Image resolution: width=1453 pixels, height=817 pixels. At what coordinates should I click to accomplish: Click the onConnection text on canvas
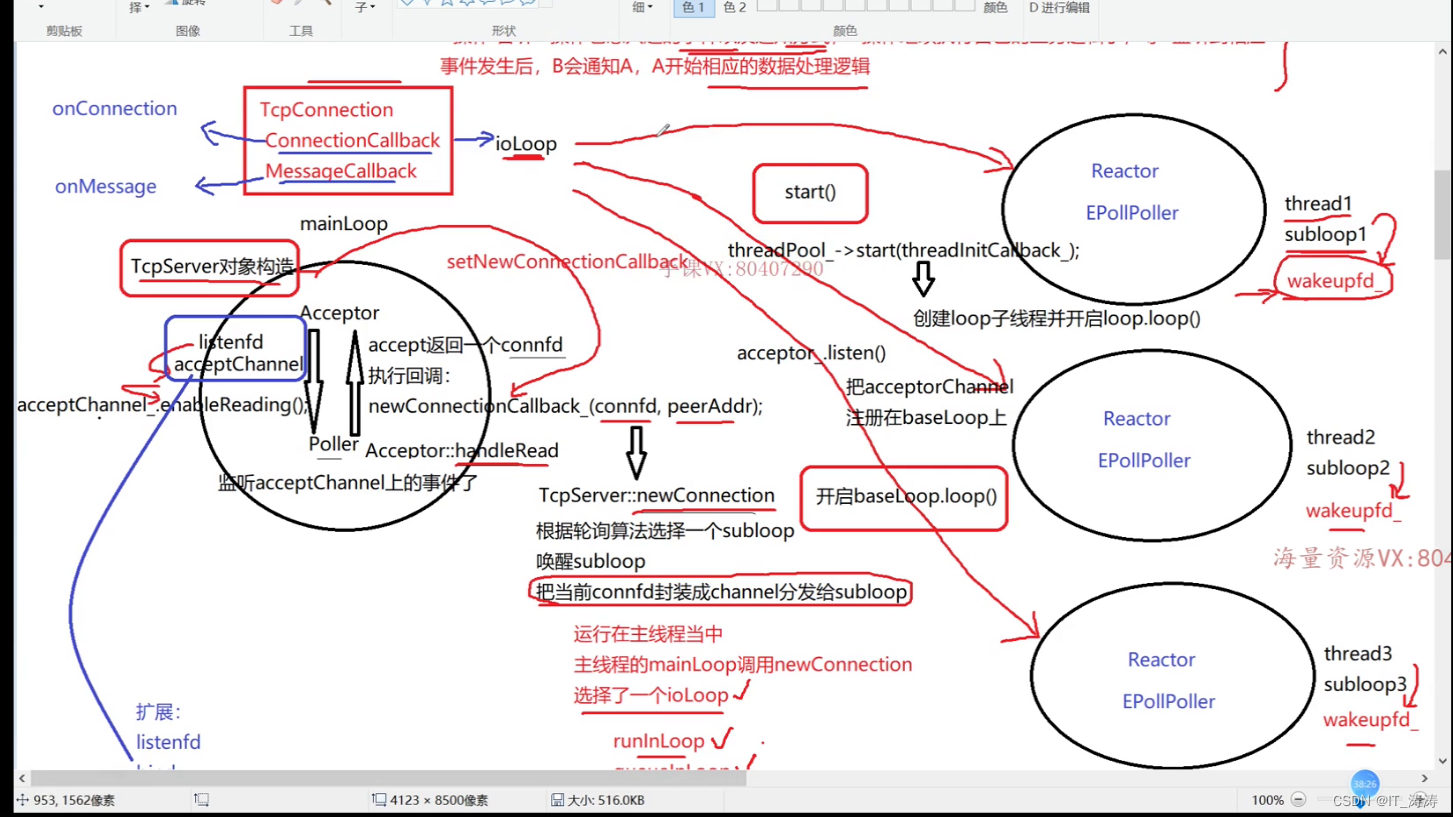[115, 108]
